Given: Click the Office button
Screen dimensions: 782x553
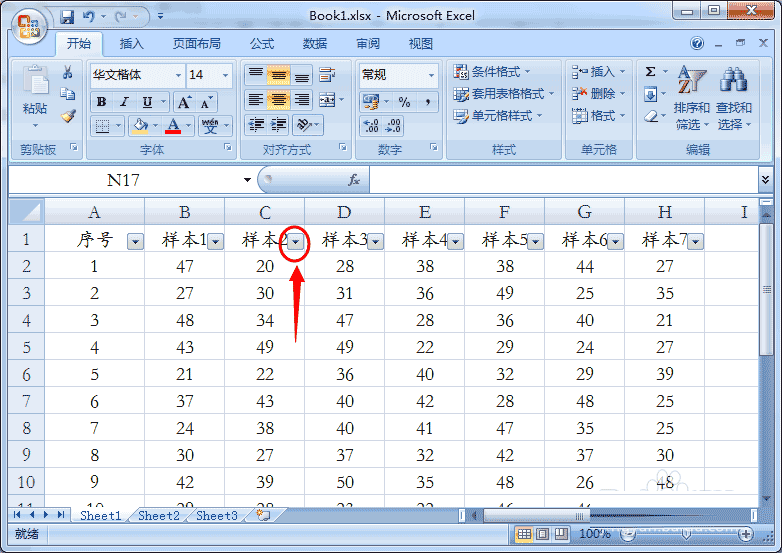Looking at the screenshot, I should click(x=28, y=26).
